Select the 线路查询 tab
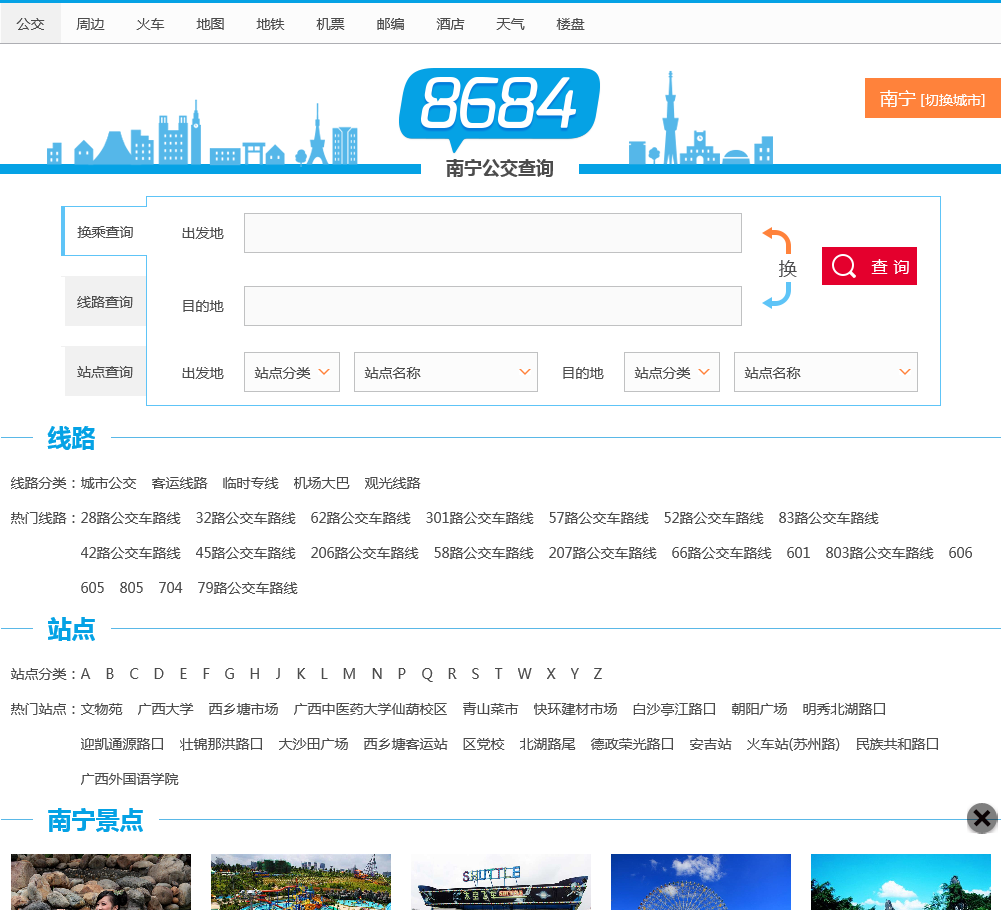The height and width of the screenshot is (910, 1001). click(x=105, y=301)
